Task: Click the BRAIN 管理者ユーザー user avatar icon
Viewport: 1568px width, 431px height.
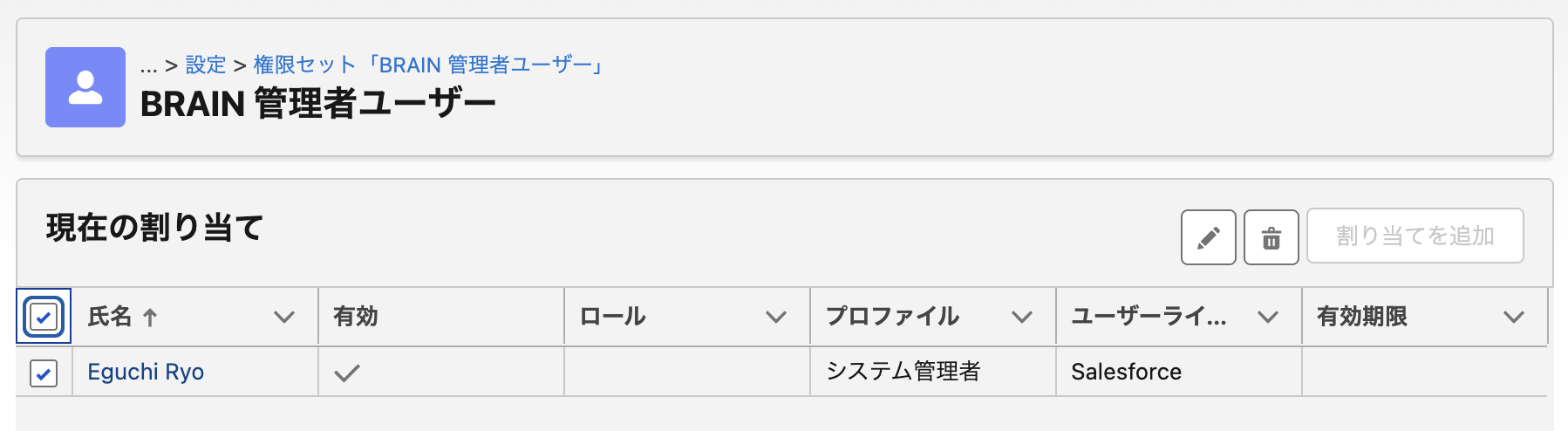Action: (x=85, y=87)
